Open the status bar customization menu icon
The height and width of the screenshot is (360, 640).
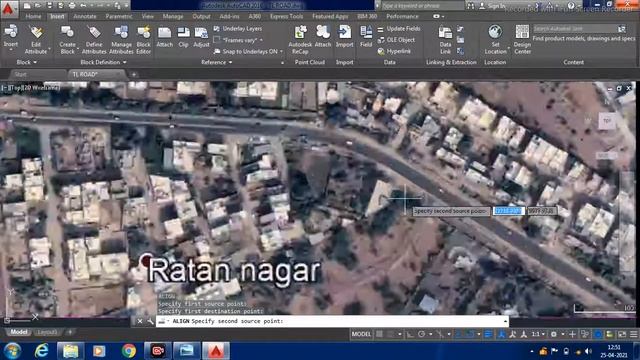(634, 334)
